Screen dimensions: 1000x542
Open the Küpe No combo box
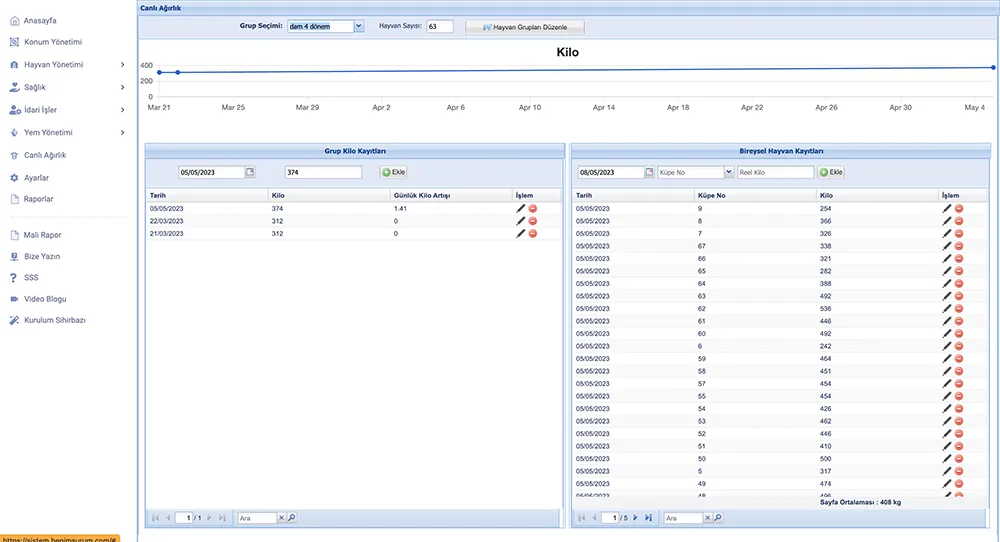point(728,172)
